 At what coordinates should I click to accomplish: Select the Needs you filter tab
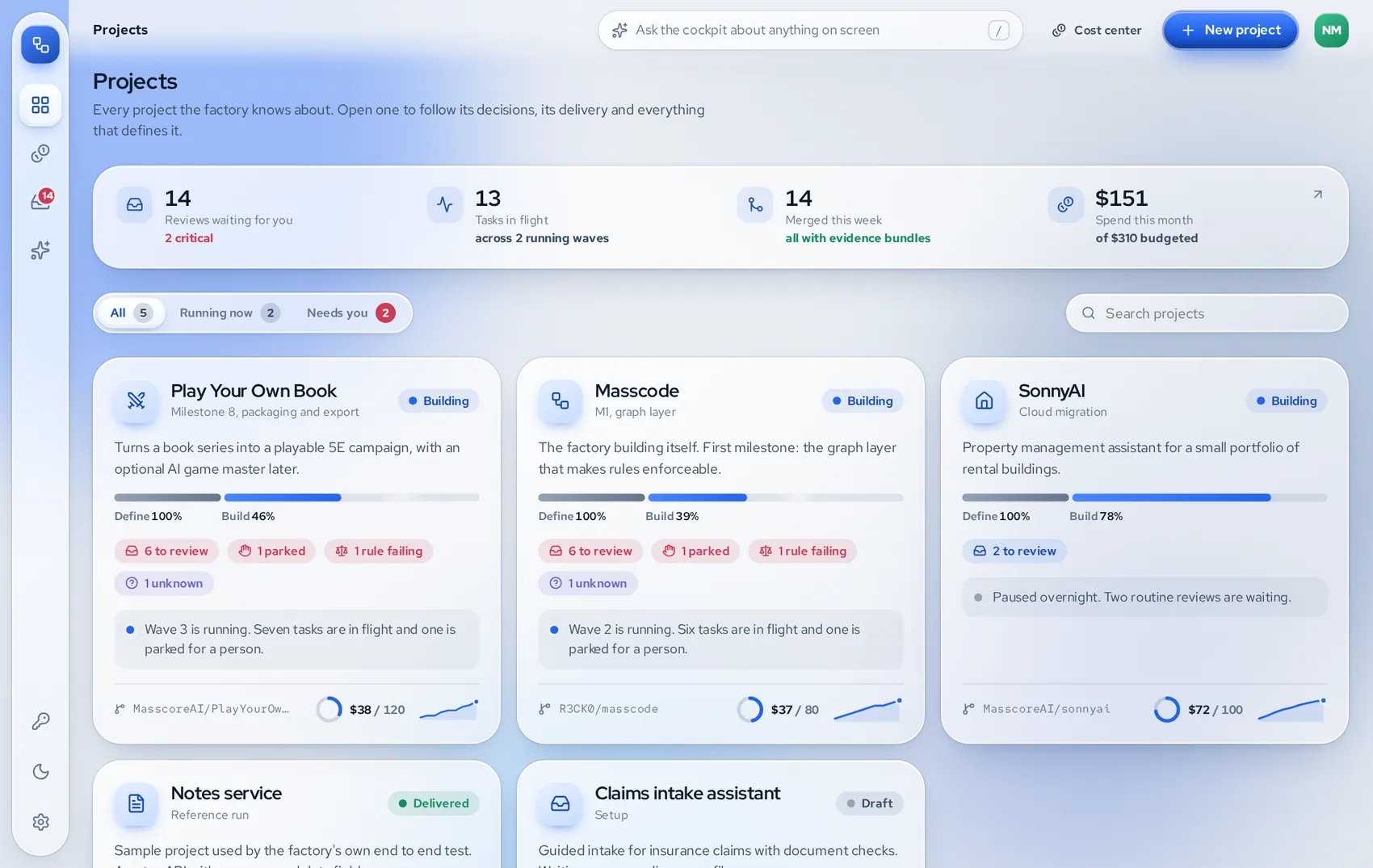coord(351,312)
